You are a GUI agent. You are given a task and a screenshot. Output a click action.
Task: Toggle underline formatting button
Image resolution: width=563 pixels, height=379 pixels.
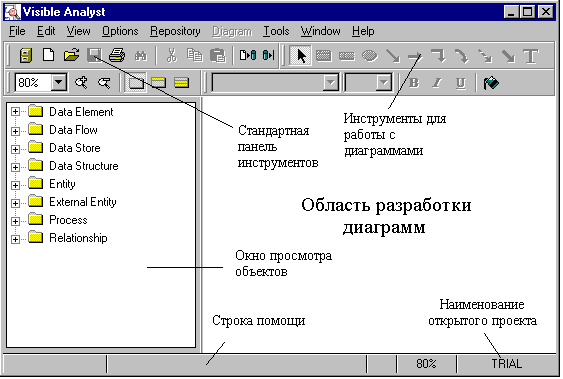click(460, 83)
